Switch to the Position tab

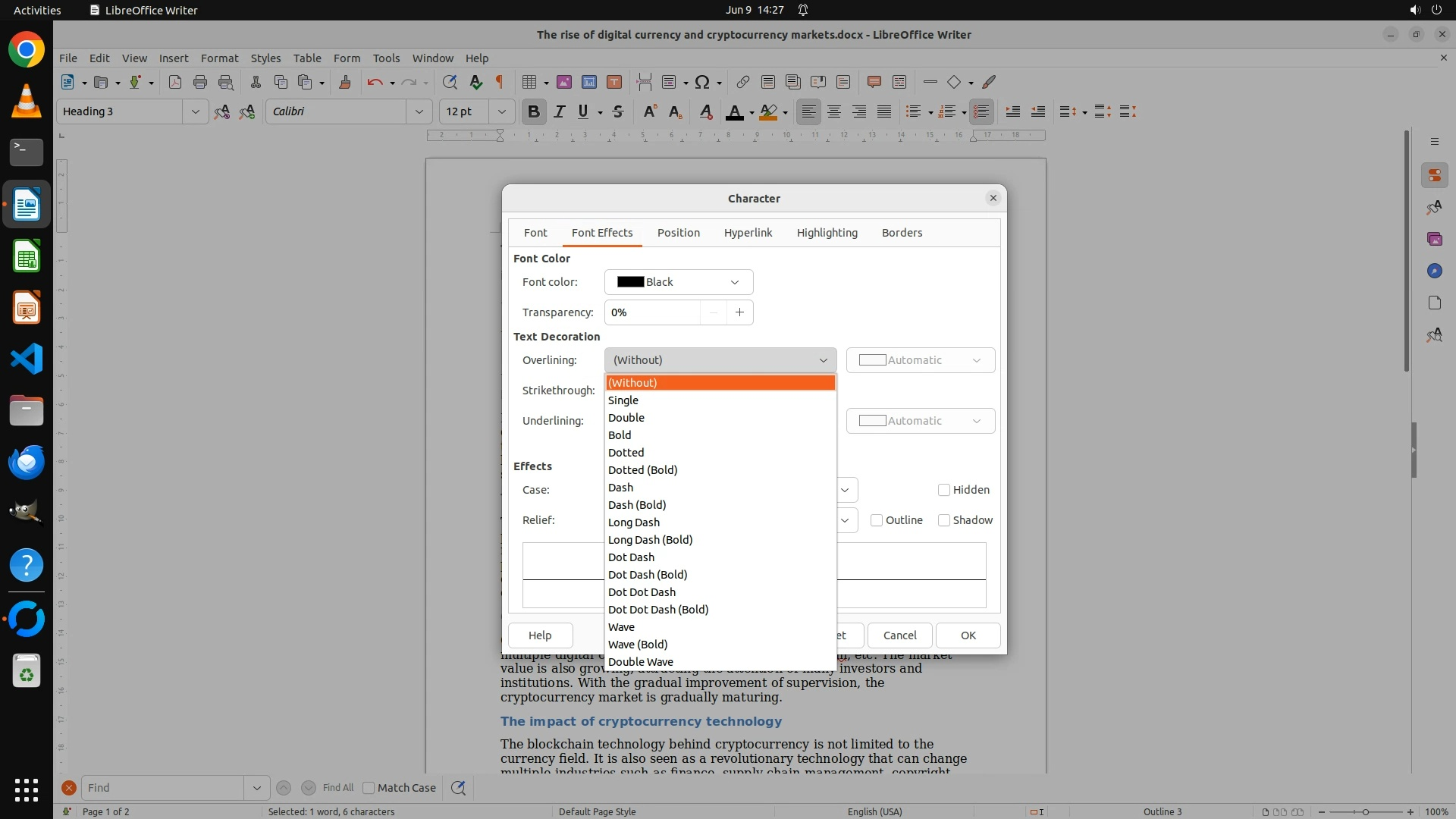(678, 233)
